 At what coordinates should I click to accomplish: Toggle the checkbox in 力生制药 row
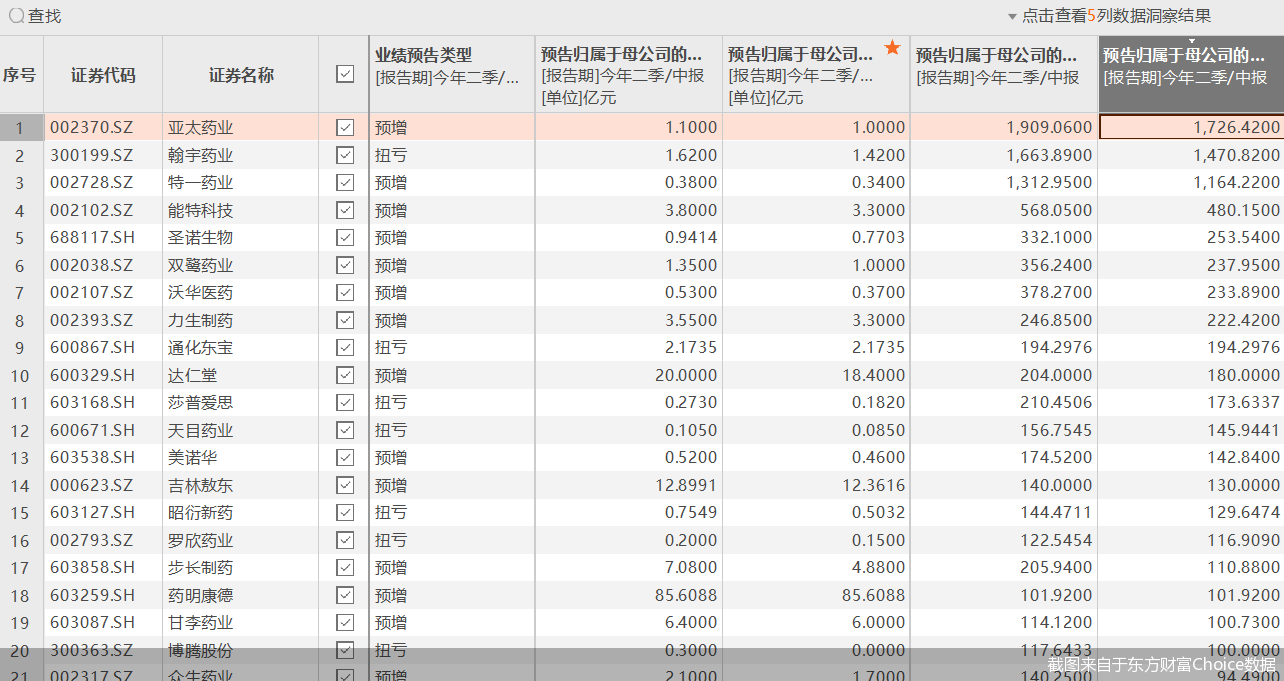345,320
